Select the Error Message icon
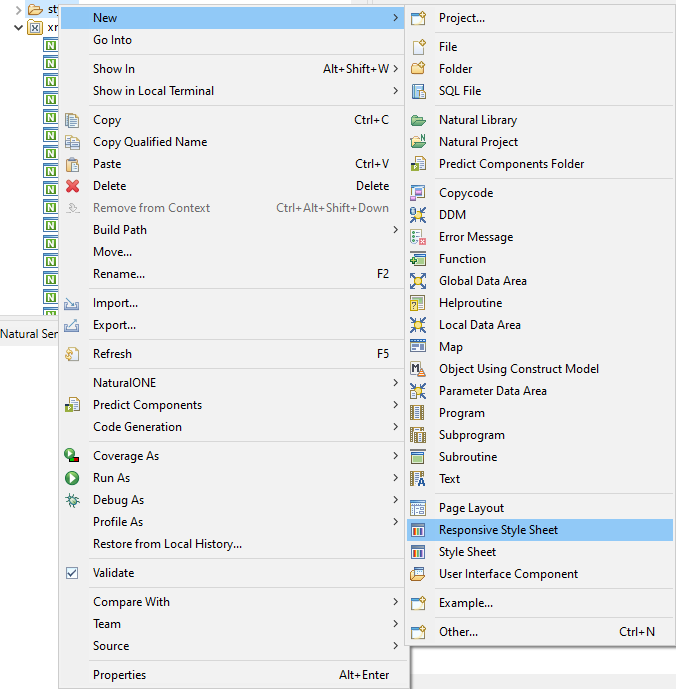Image resolution: width=676 pixels, height=689 pixels. click(418, 237)
